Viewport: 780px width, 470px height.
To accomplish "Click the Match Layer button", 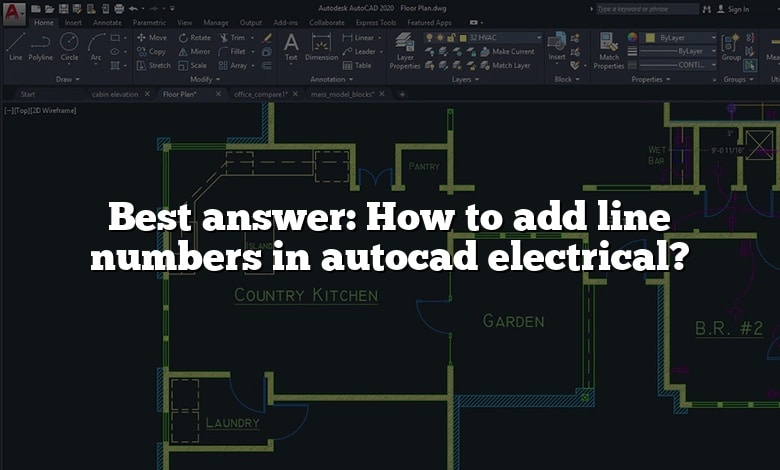I will tap(506, 65).
